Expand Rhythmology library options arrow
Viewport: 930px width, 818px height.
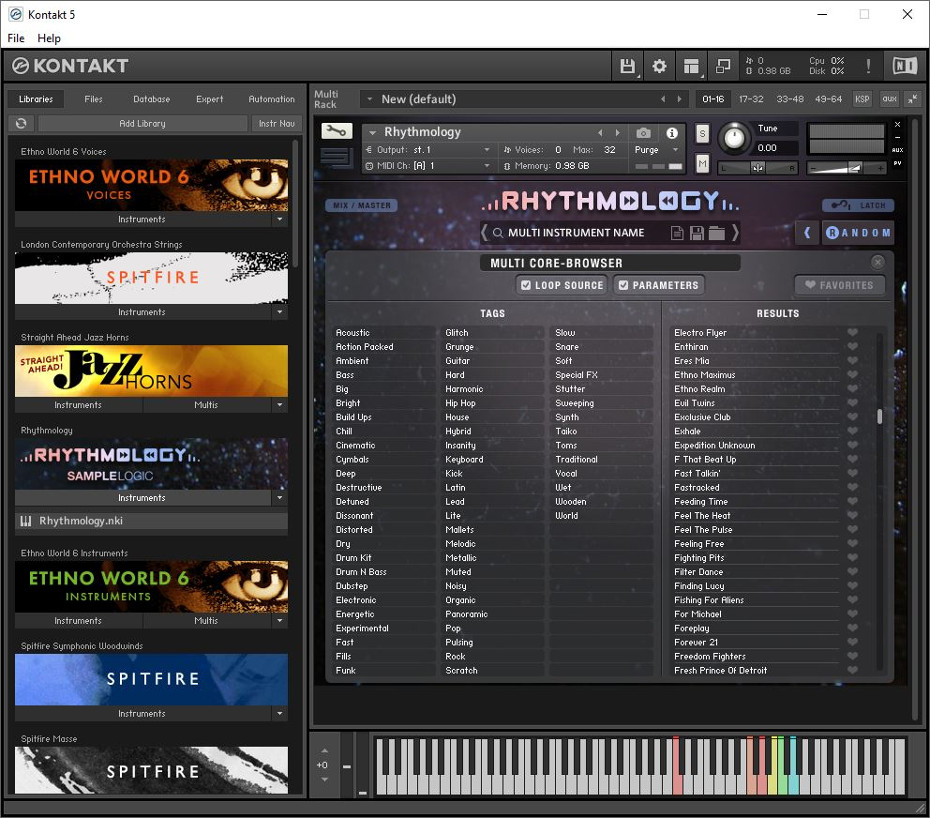point(280,498)
